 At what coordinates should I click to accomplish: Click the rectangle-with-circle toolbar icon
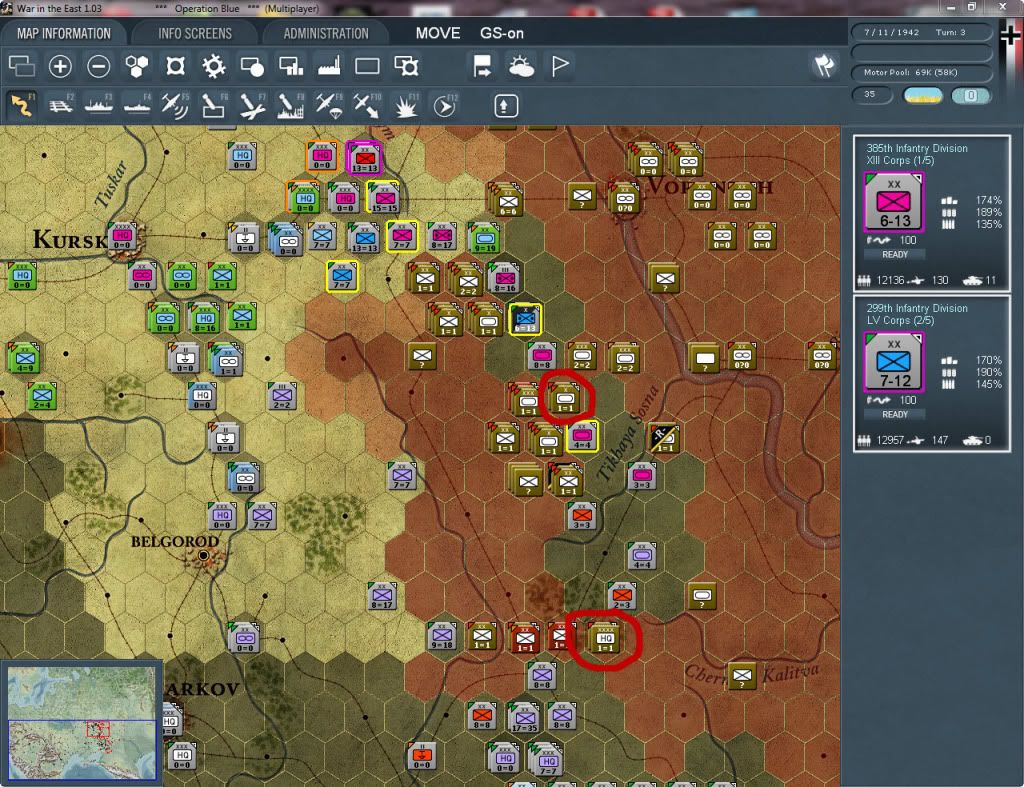point(252,66)
